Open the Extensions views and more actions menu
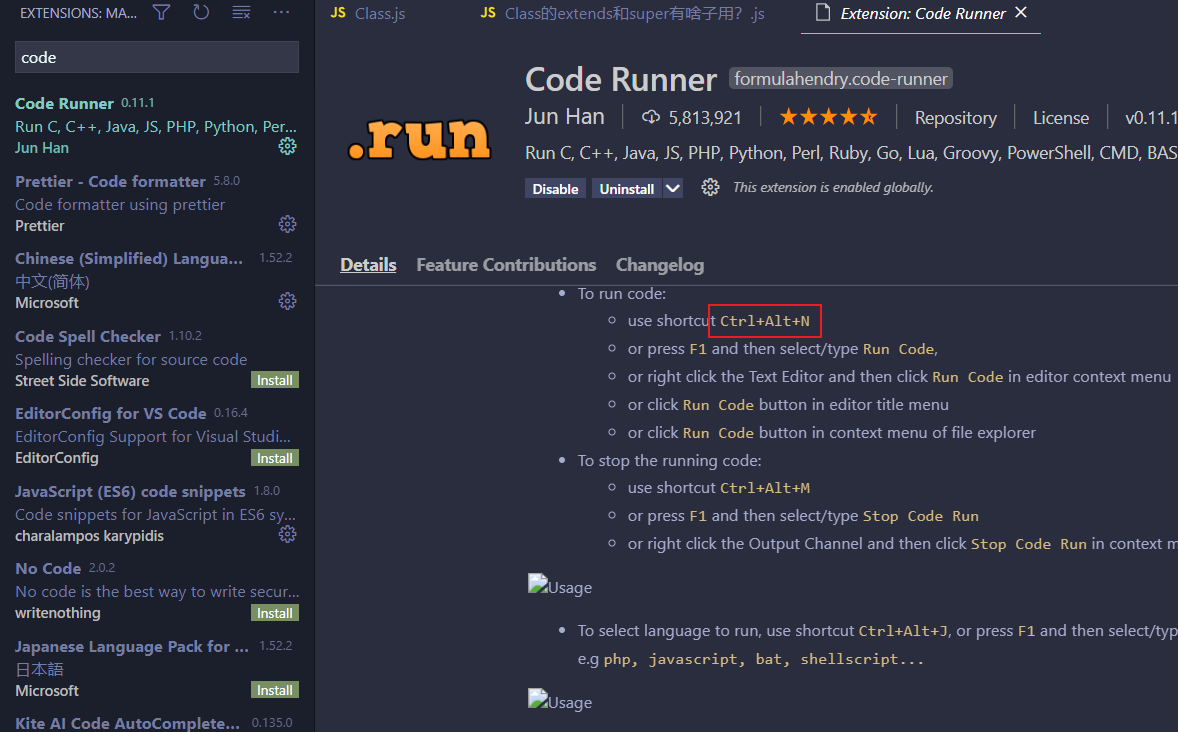The image size is (1178, 732). pos(281,12)
